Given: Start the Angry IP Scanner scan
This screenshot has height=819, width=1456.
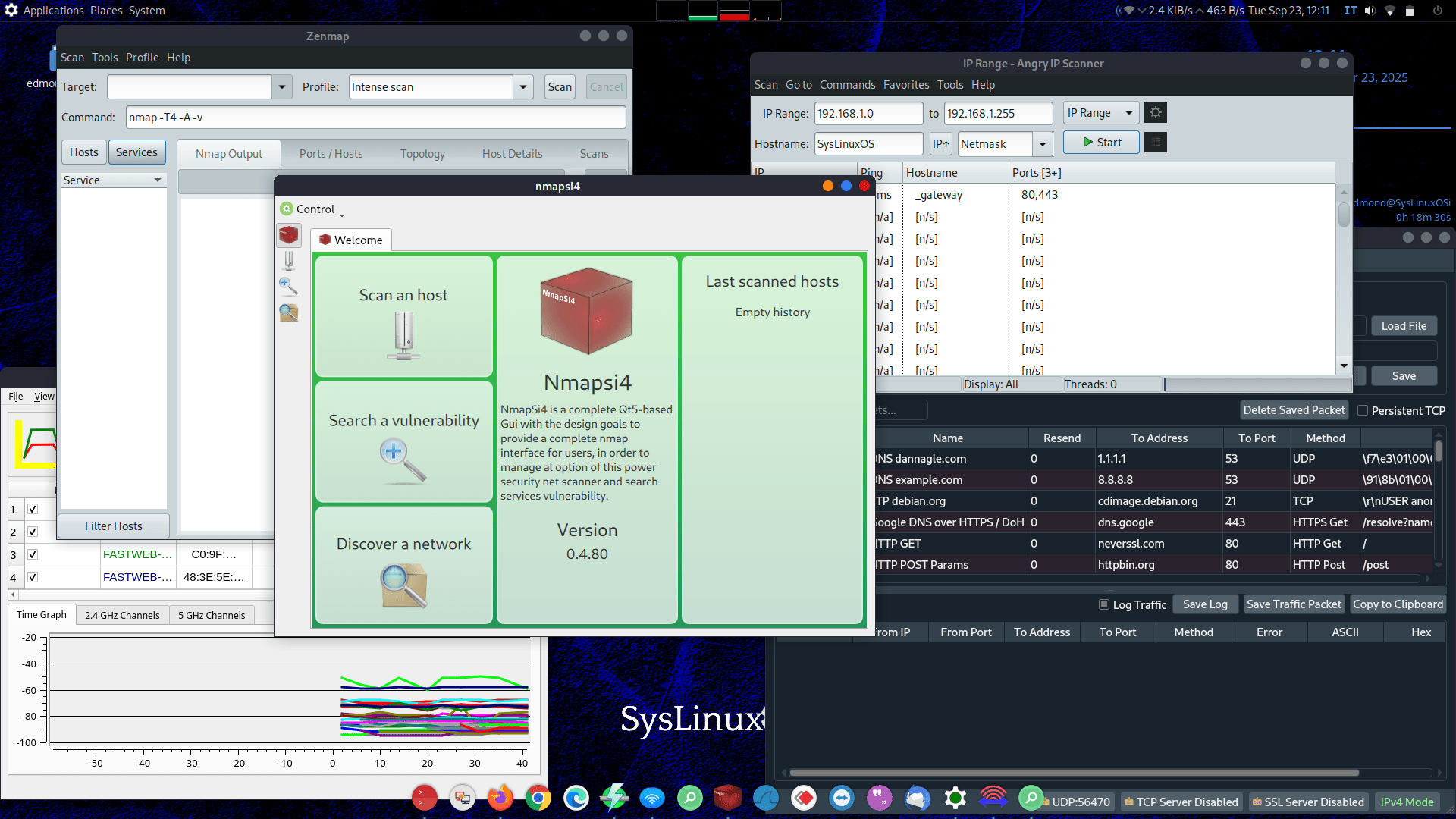Looking at the screenshot, I should (x=1100, y=143).
